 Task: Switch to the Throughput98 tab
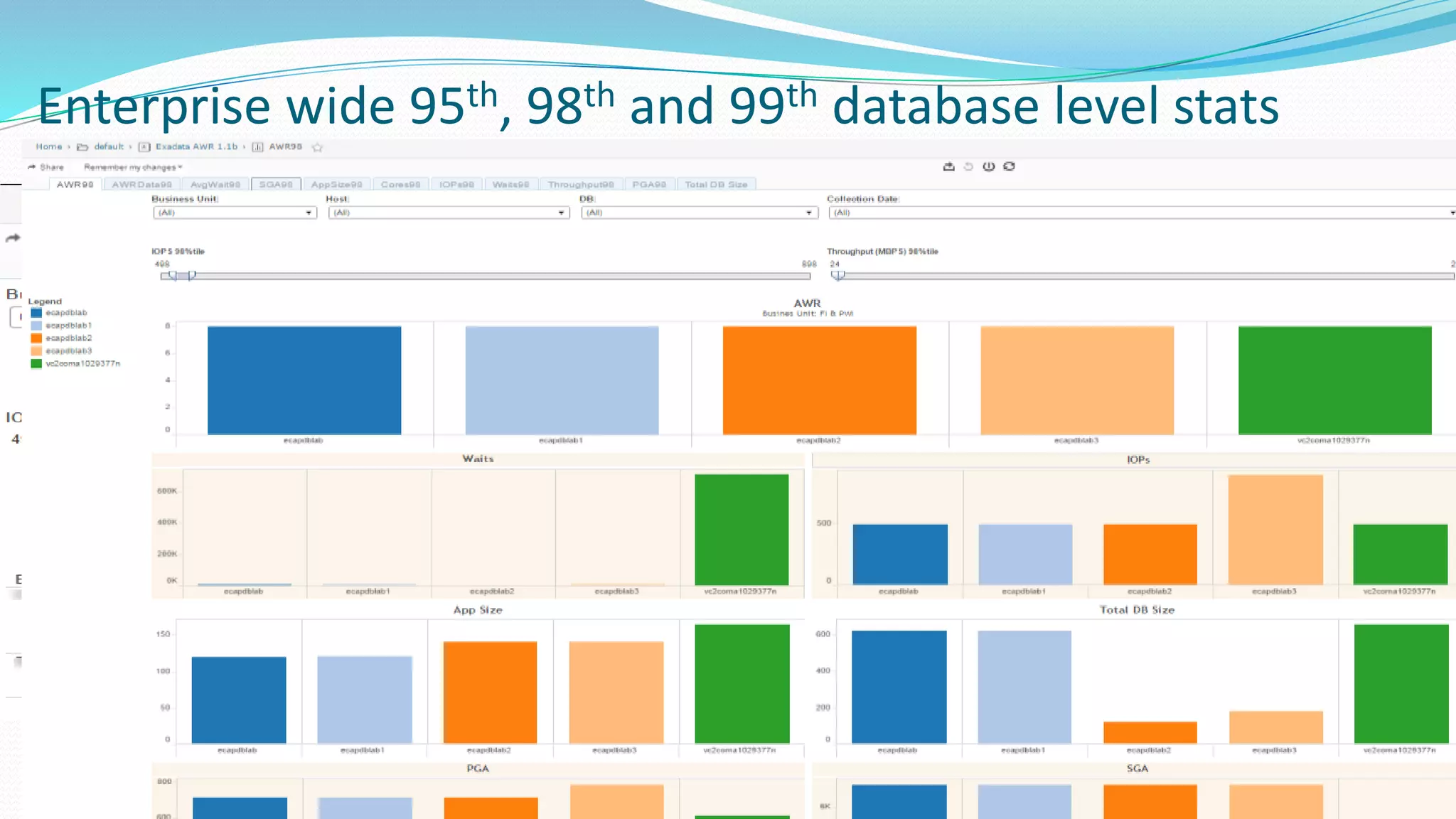tap(581, 184)
